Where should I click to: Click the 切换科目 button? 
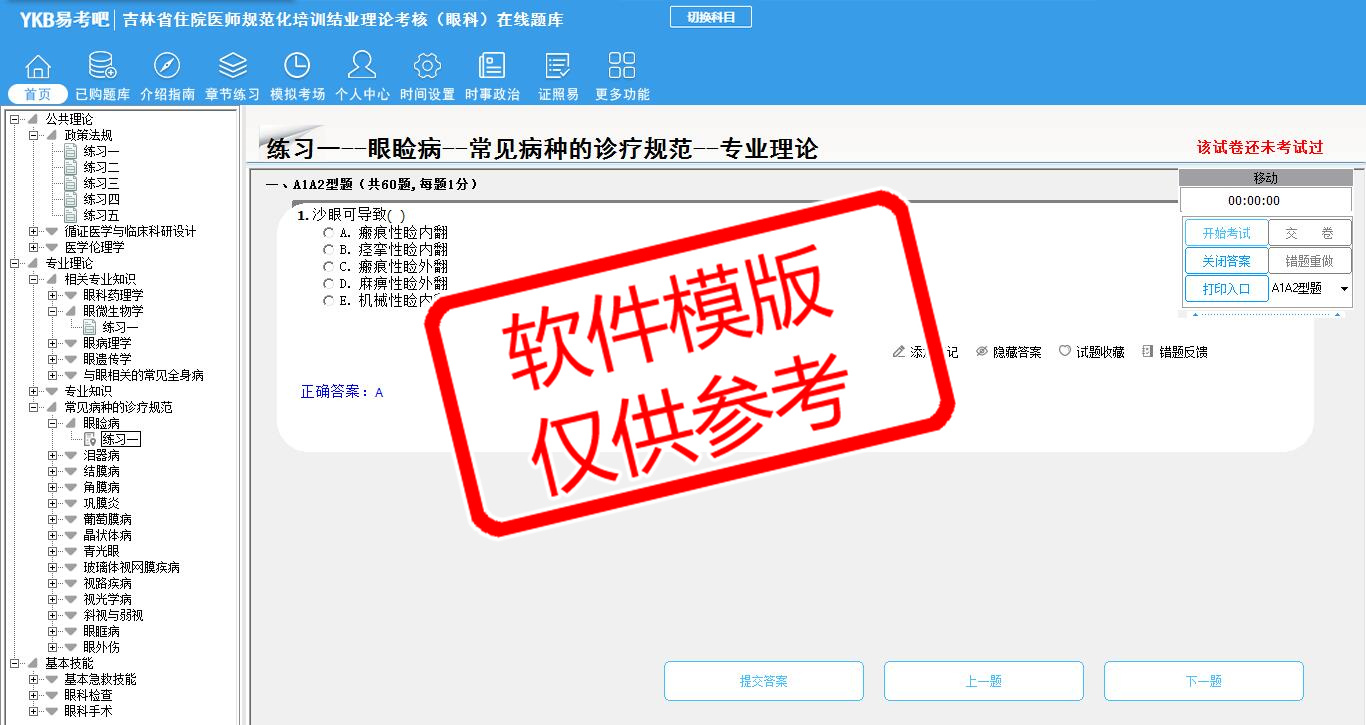pos(710,17)
